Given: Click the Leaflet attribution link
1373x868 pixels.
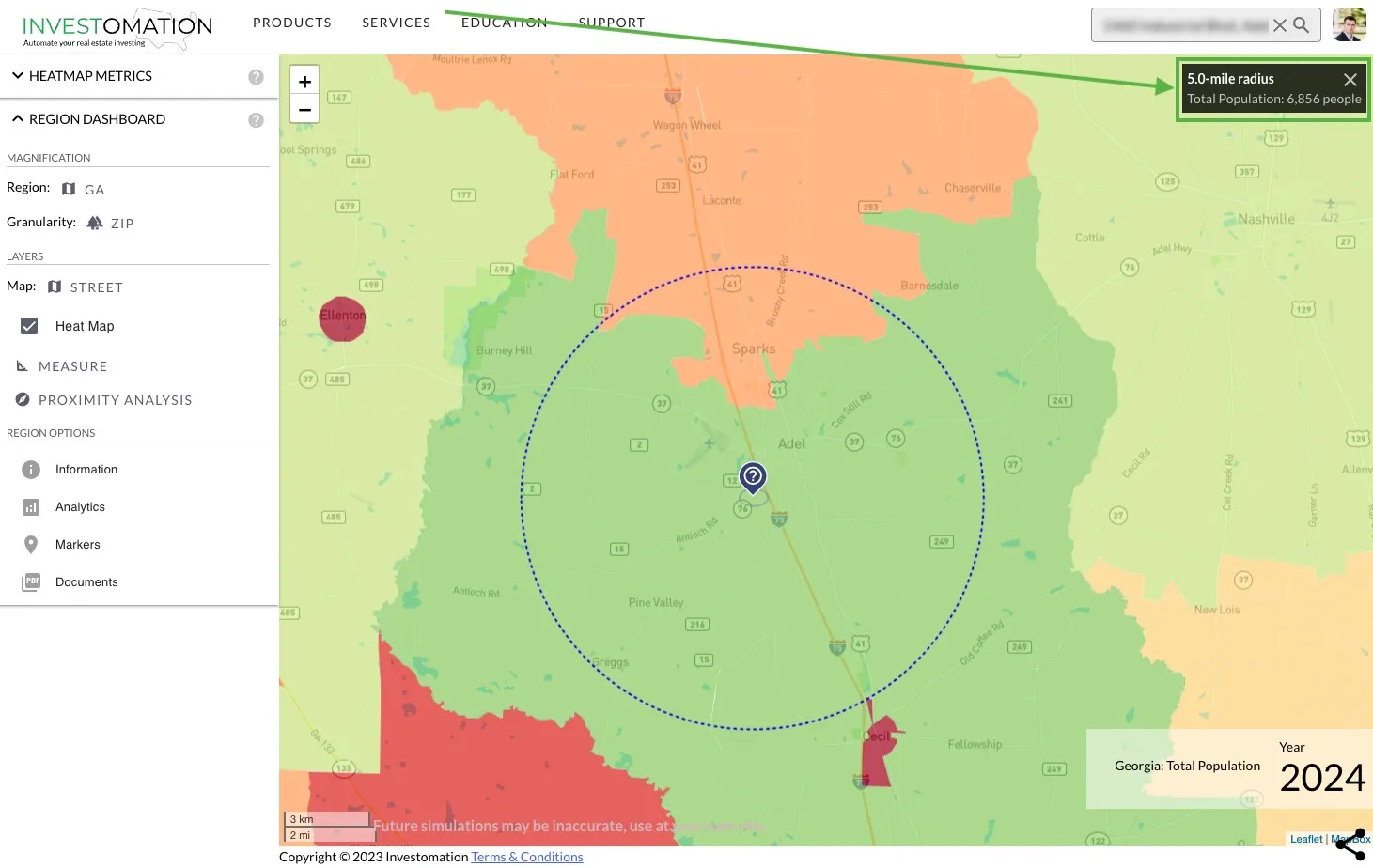Looking at the screenshot, I should (1305, 839).
